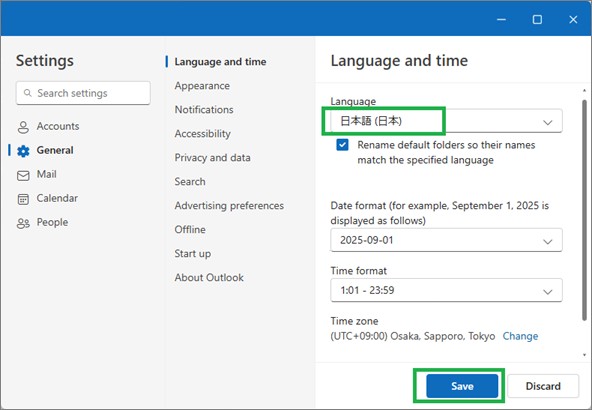
Task: Click the Change time zone link
Action: [x=520, y=336]
